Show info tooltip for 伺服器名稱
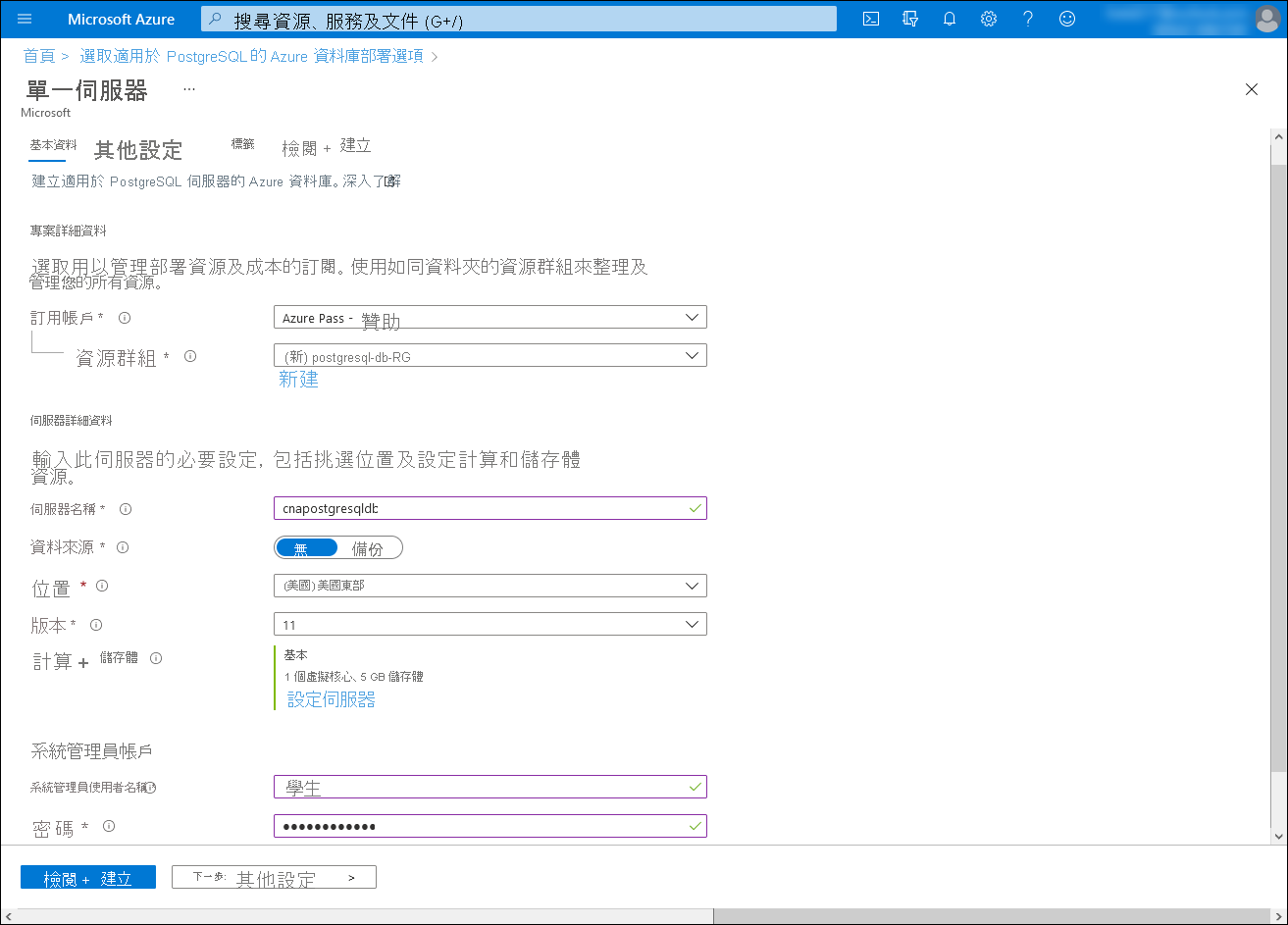 (125, 509)
